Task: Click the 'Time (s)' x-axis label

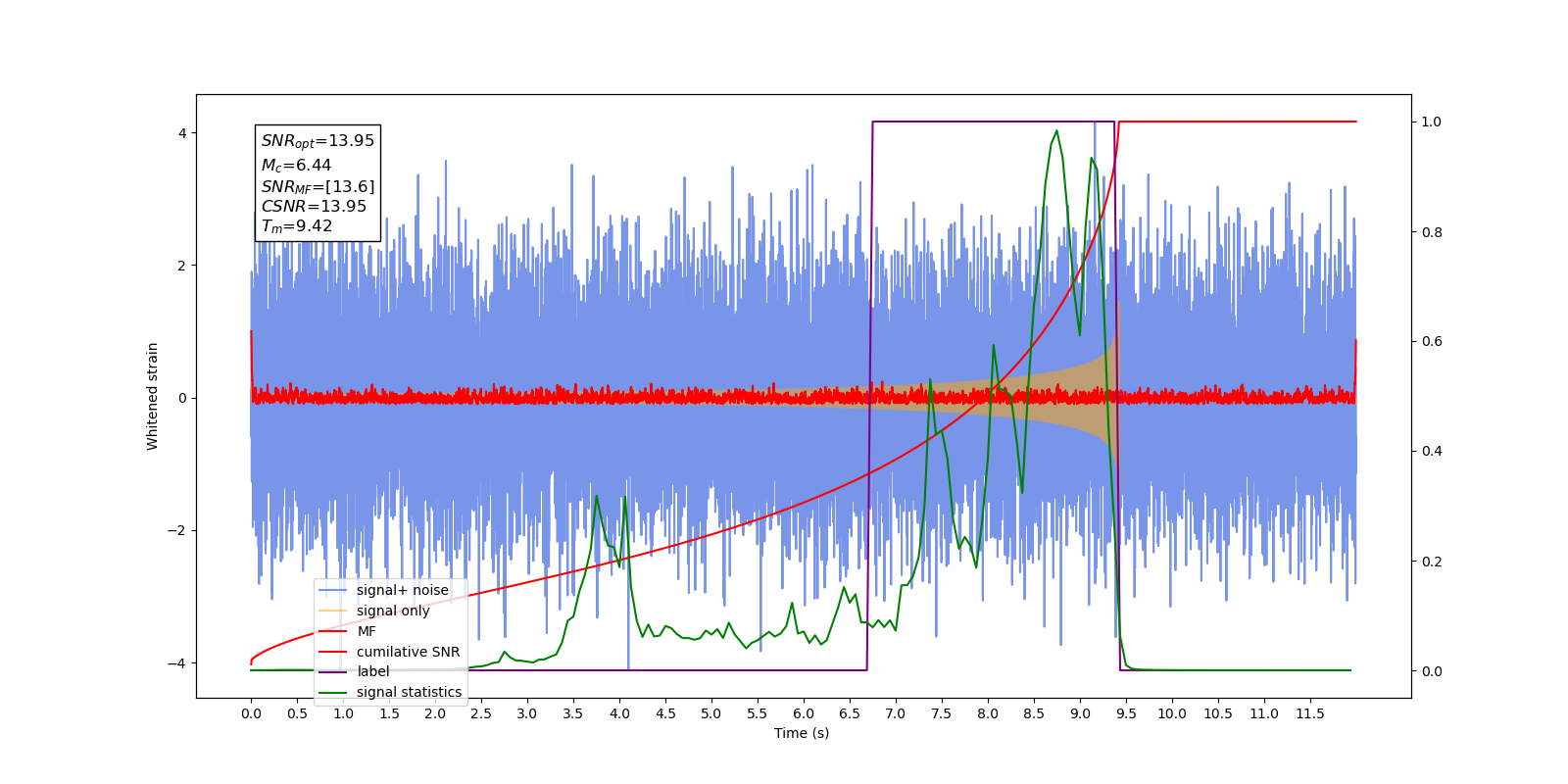Action: coord(802,733)
